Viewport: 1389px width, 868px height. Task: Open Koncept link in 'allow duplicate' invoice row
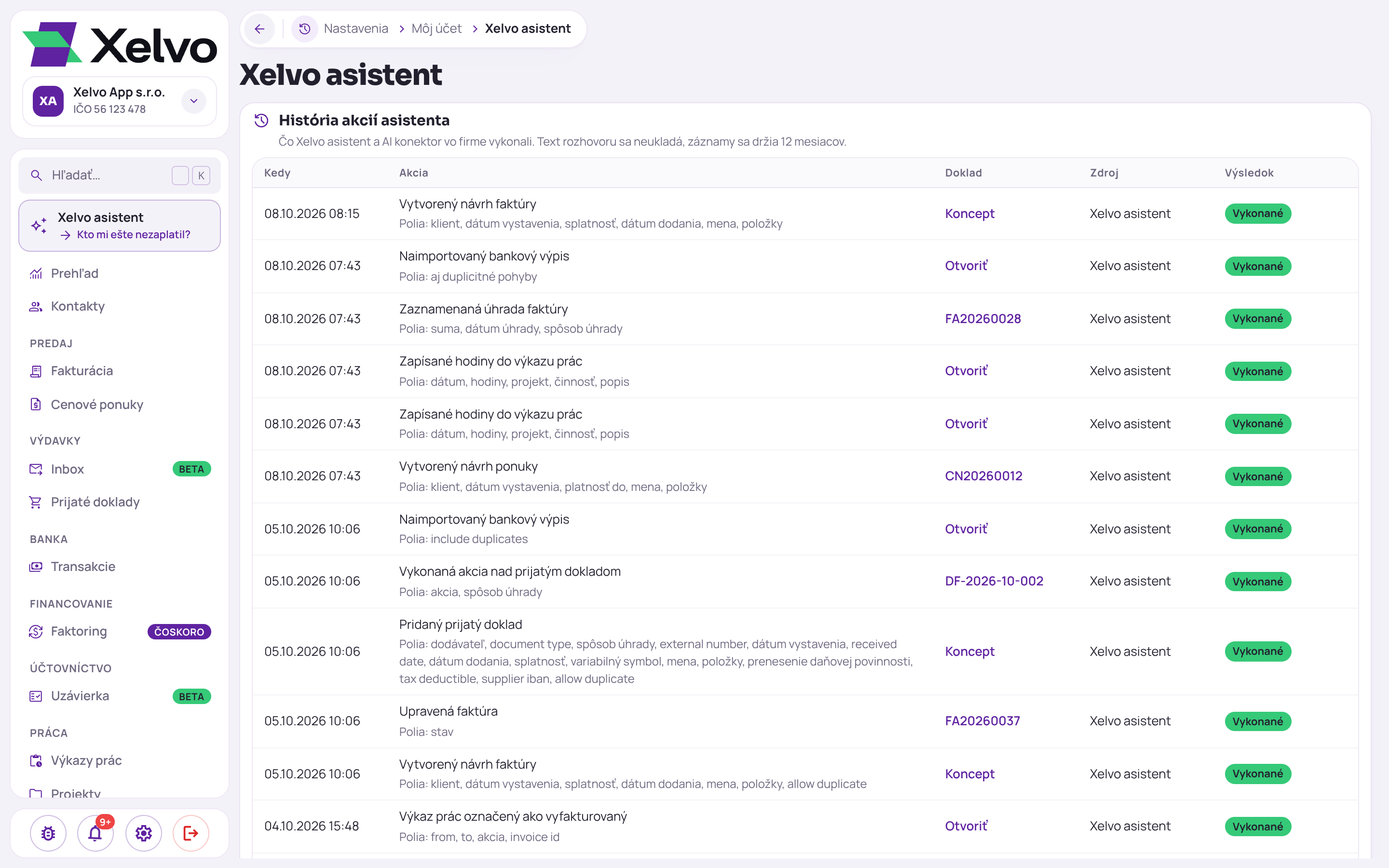point(969,774)
